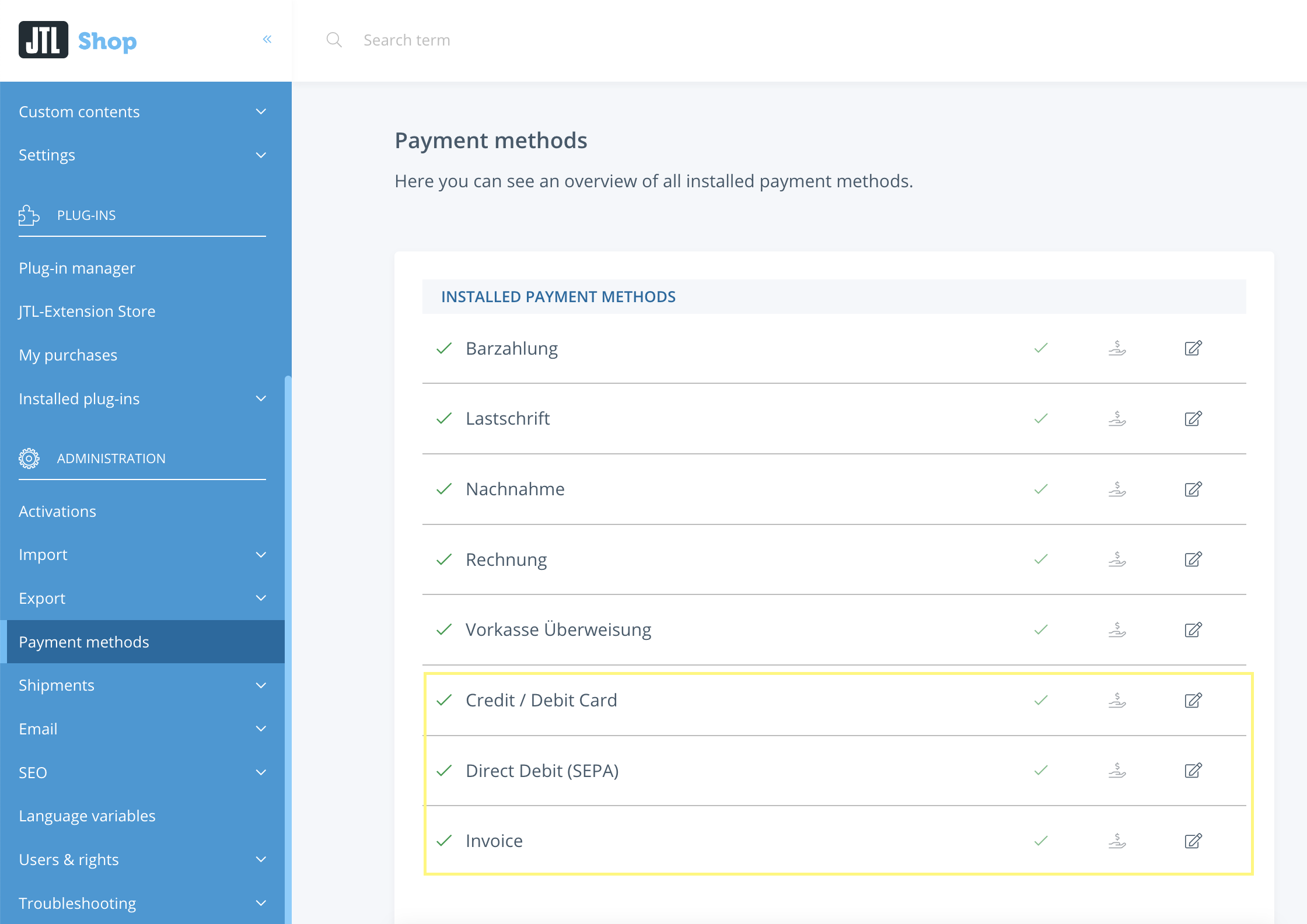Click the download icon for Rechnung
The width and height of the screenshot is (1307, 924).
(1117, 559)
